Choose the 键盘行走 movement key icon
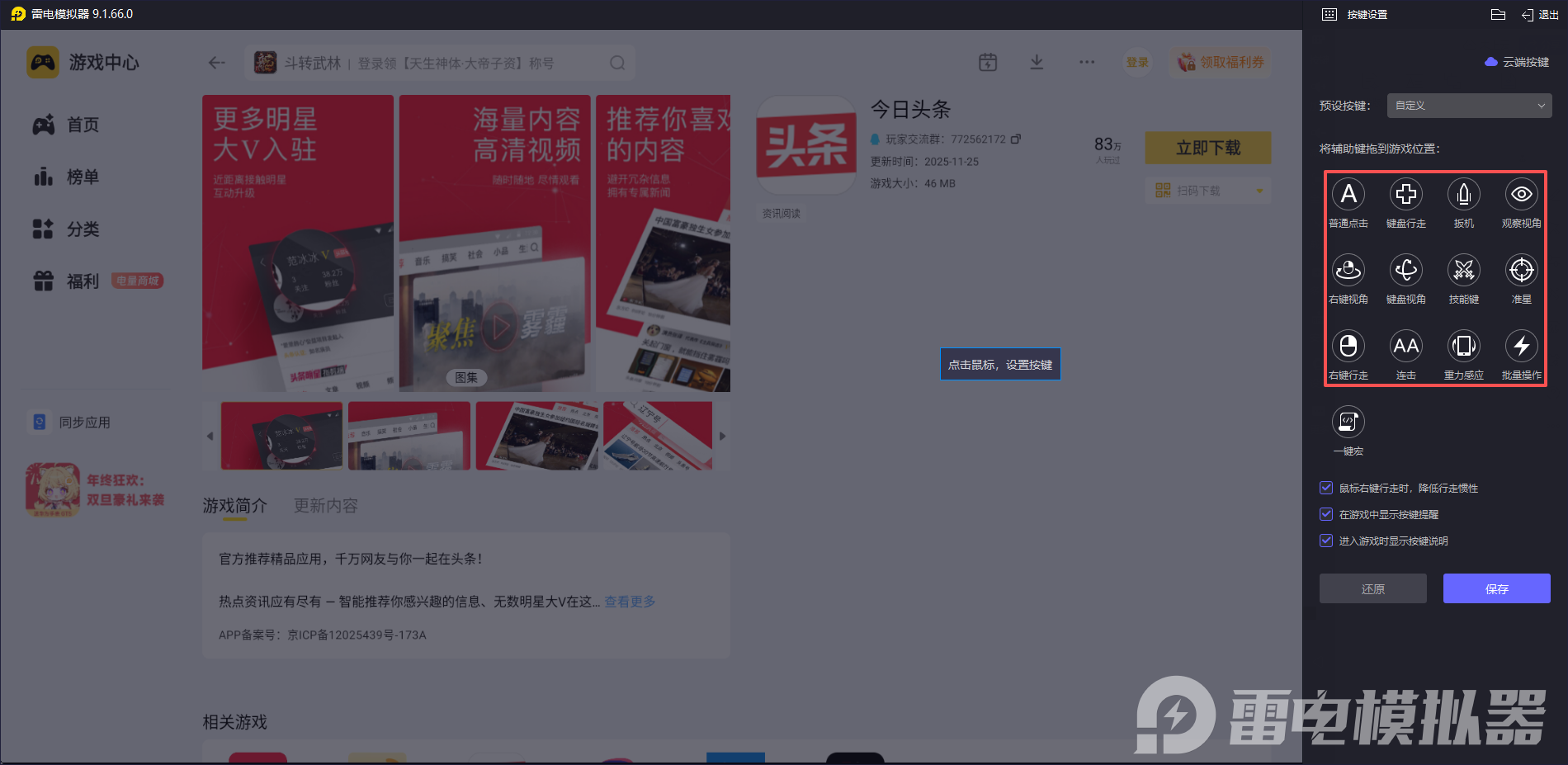1568x765 pixels. coord(1406,194)
